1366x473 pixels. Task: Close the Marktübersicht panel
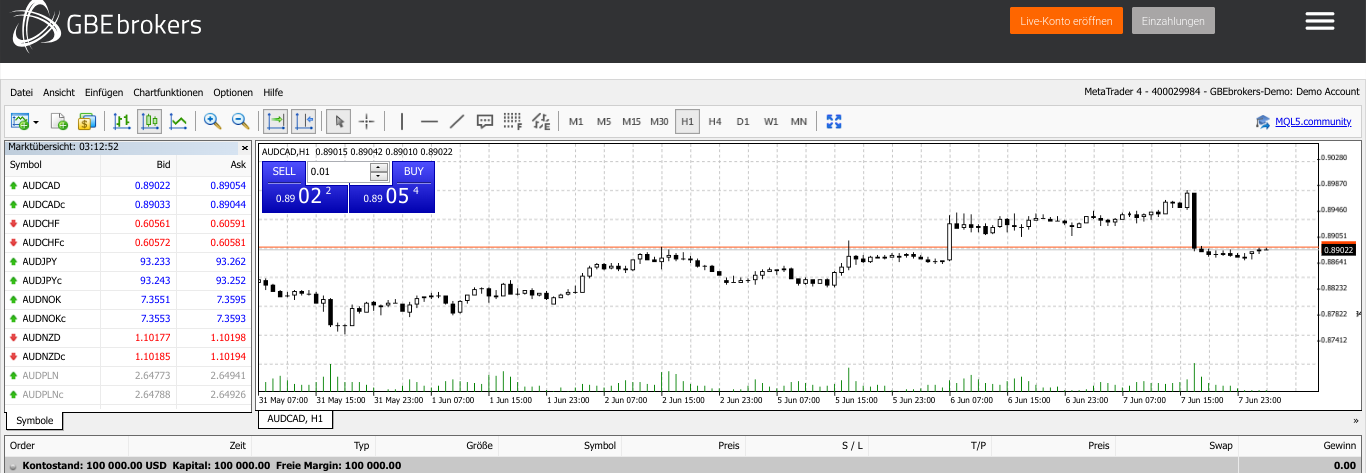click(x=245, y=146)
